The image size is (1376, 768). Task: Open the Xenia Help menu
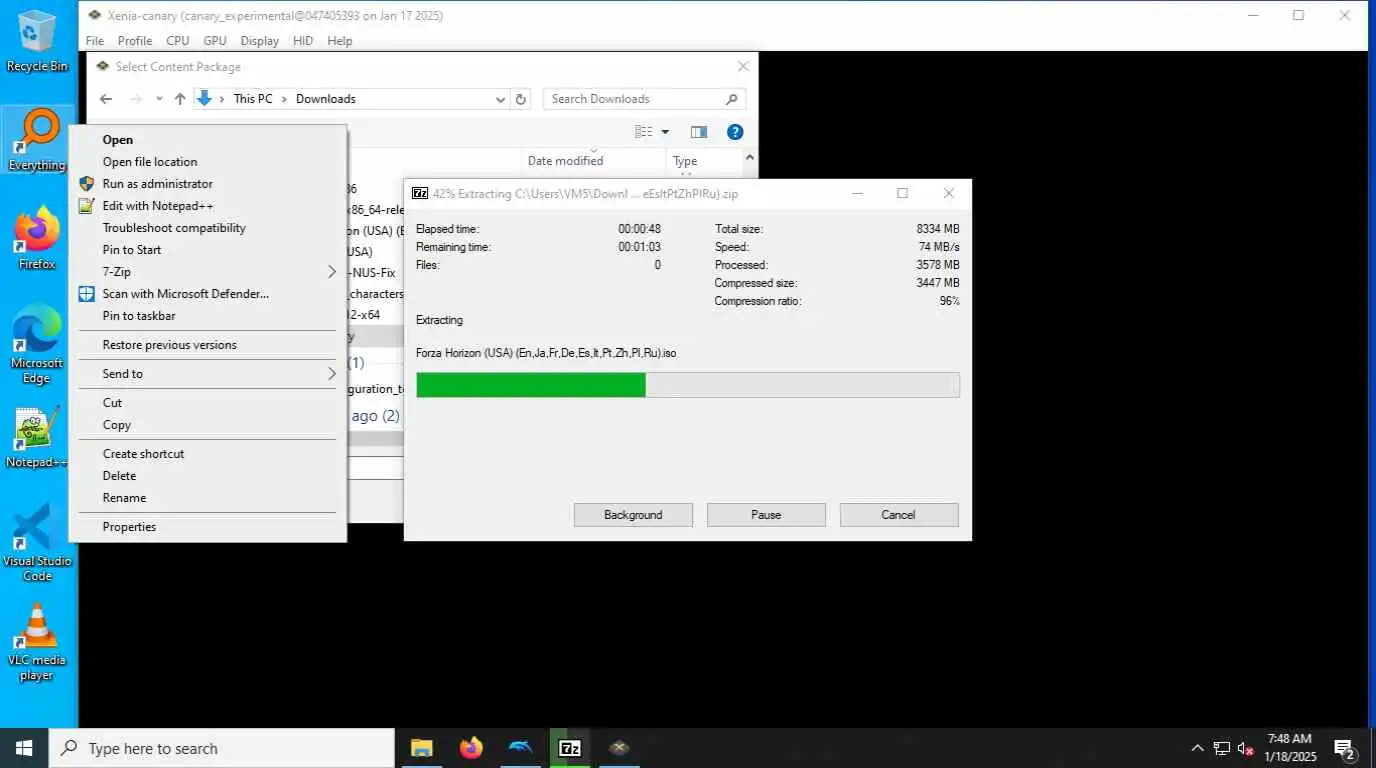click(x=340, y=41)
